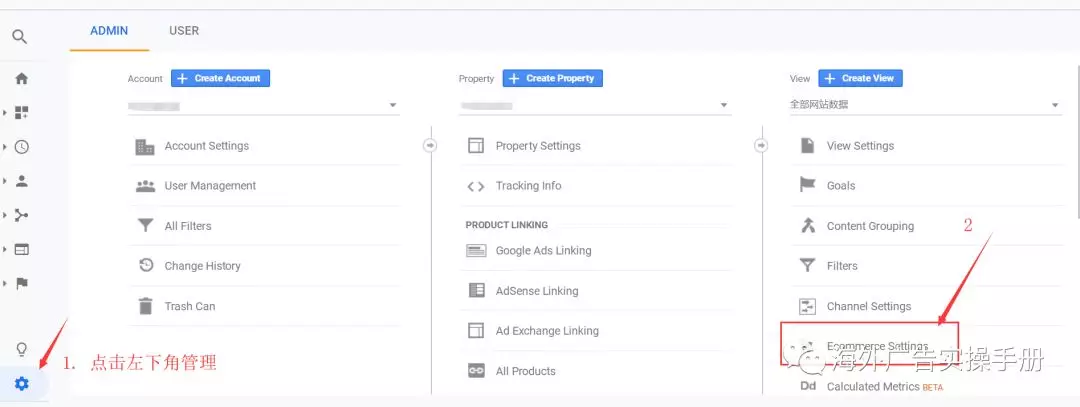Click the Create View button

[x=861, y=78]
